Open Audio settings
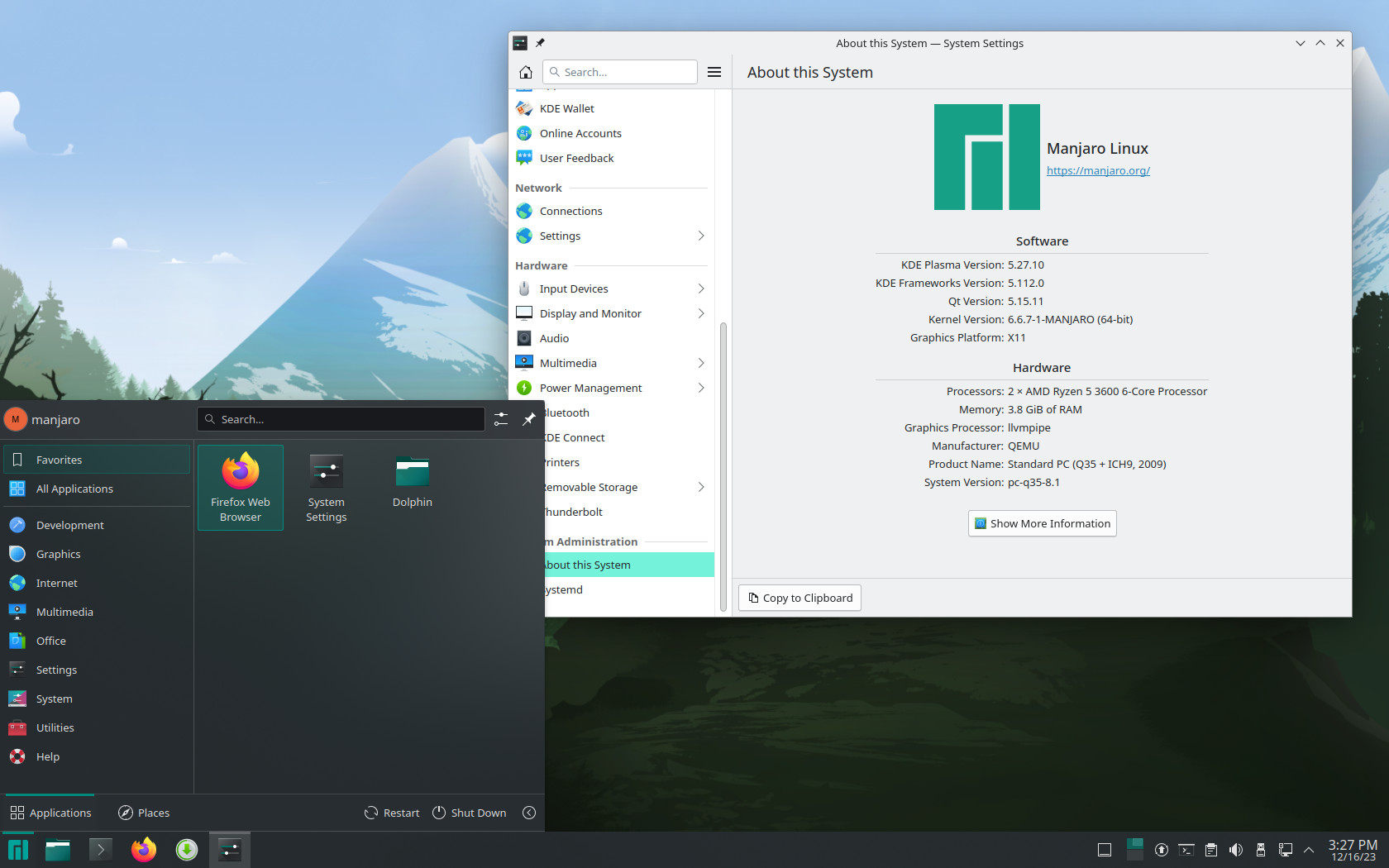 612,338
